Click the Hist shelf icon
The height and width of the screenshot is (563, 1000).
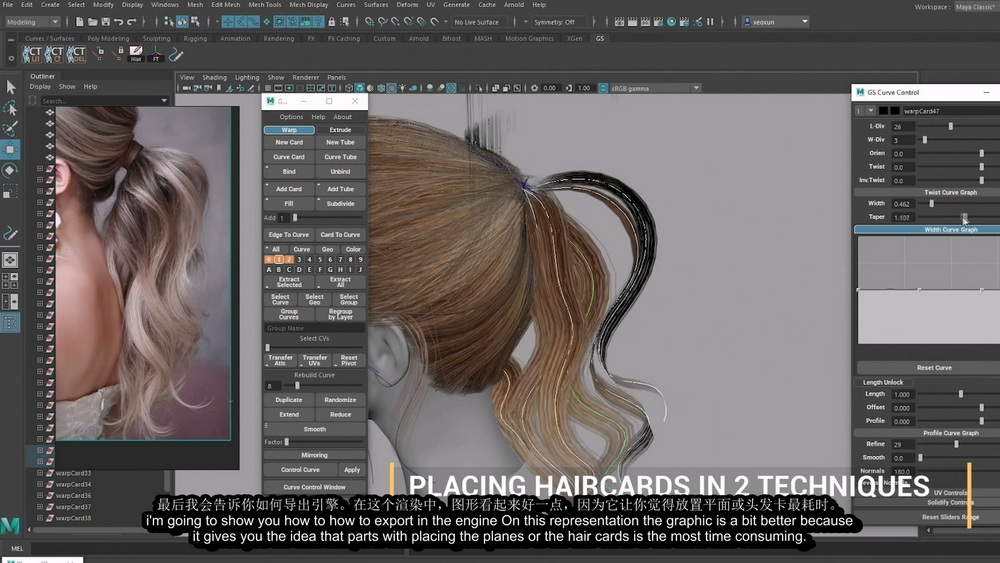(x=136, y=54)
